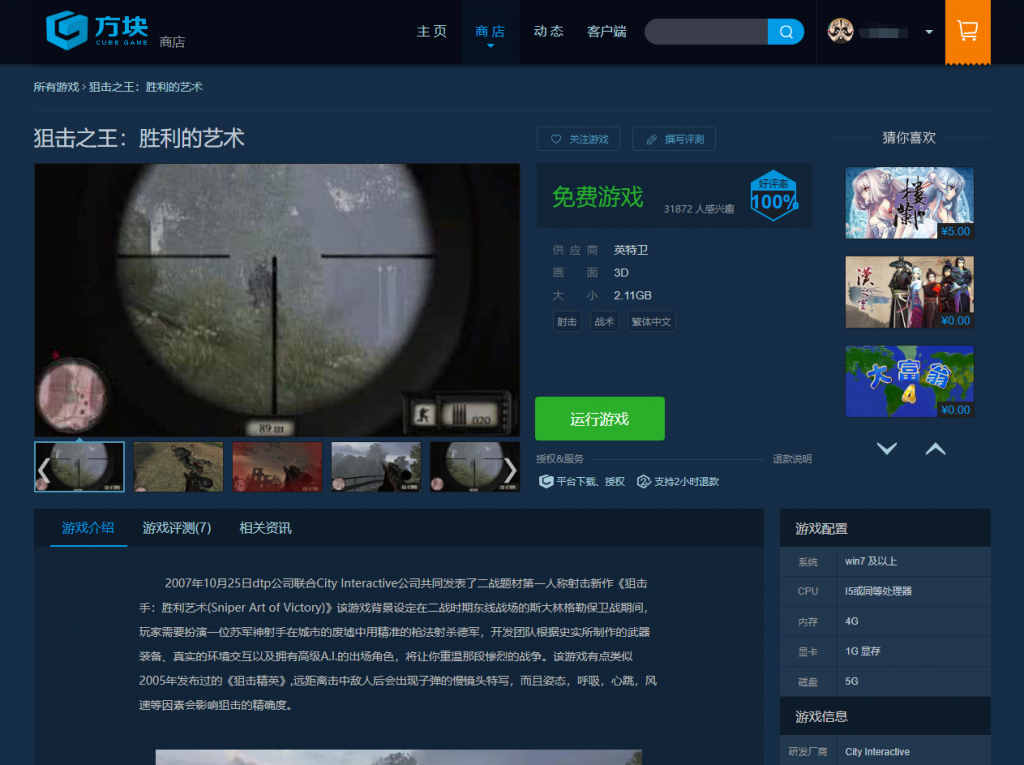
Task: Click the 1G 显存 graphics requirement
Action: [x=863, y=651]
